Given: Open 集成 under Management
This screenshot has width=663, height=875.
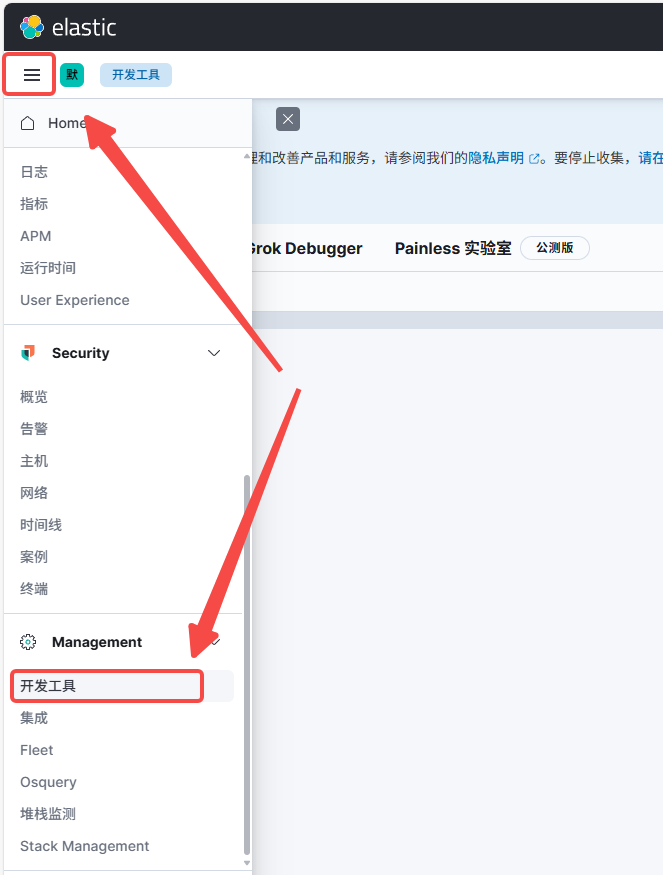Looking at the screenshot, I should tap(34, 718).
